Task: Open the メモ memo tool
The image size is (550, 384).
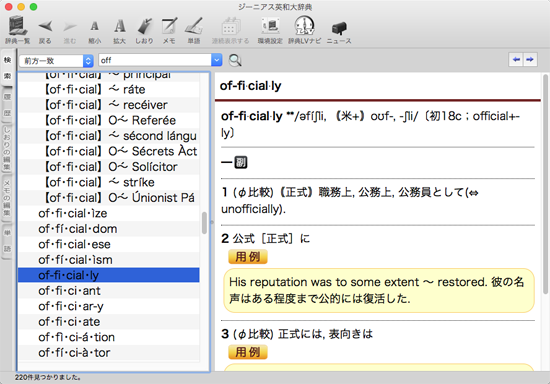Action: 169,26
